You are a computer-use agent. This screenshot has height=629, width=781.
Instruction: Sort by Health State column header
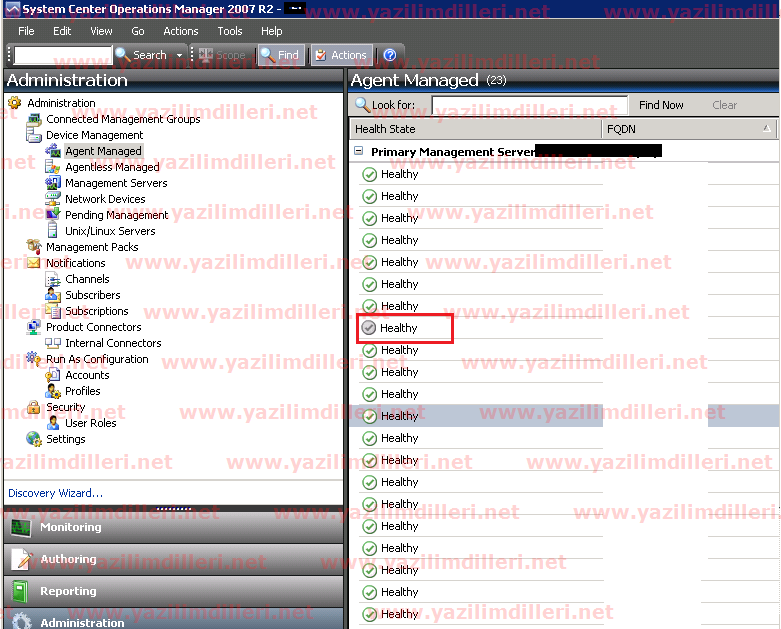476,129
